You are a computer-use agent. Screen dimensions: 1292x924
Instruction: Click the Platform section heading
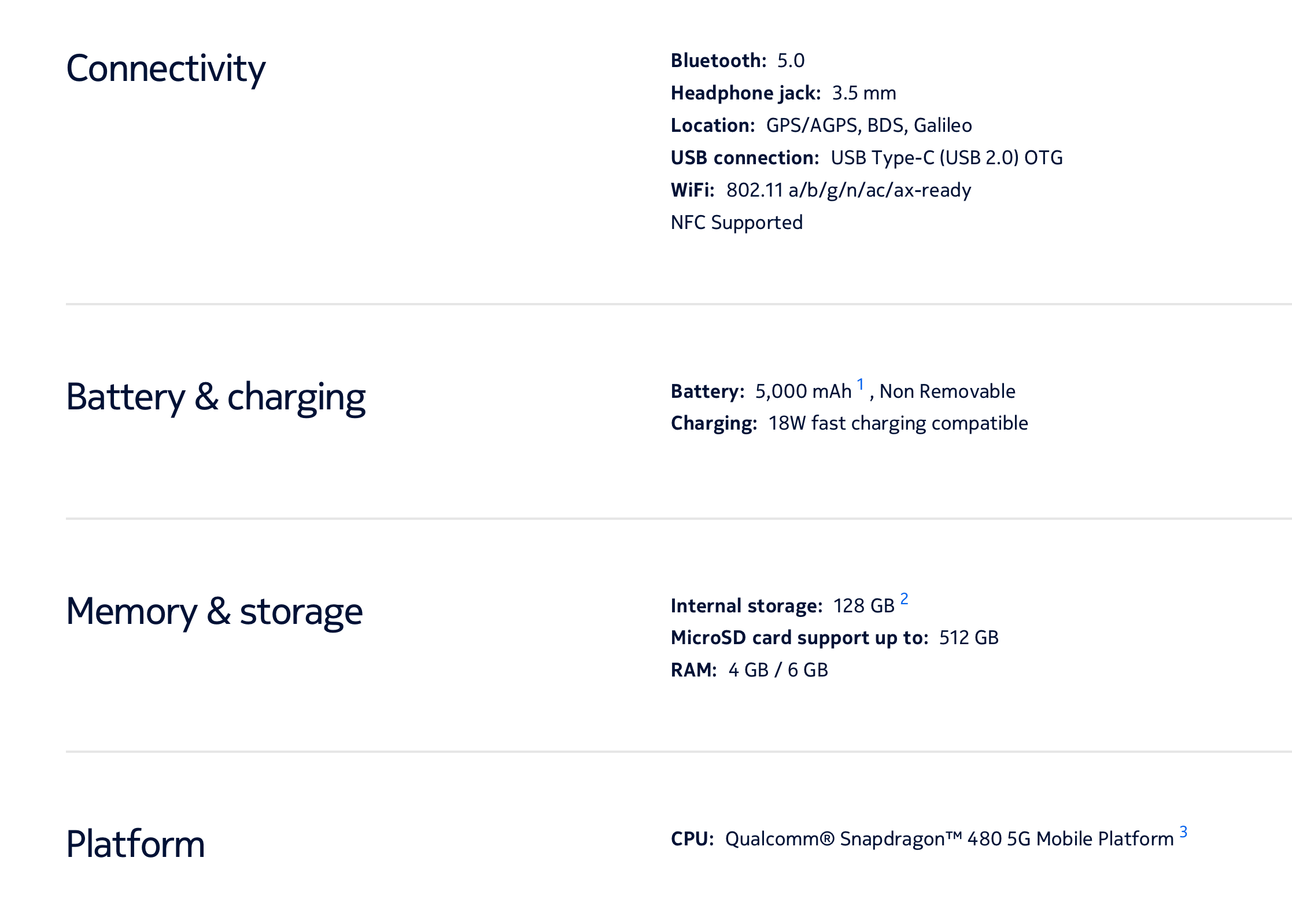point(135,844)
